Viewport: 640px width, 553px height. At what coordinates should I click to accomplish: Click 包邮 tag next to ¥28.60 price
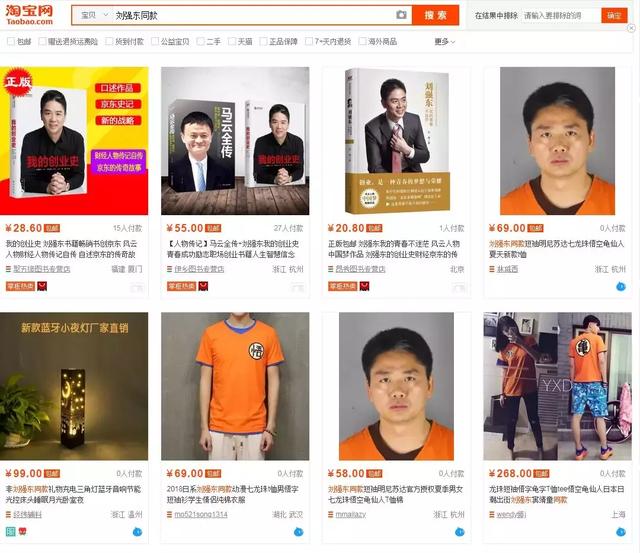(52, 228)
